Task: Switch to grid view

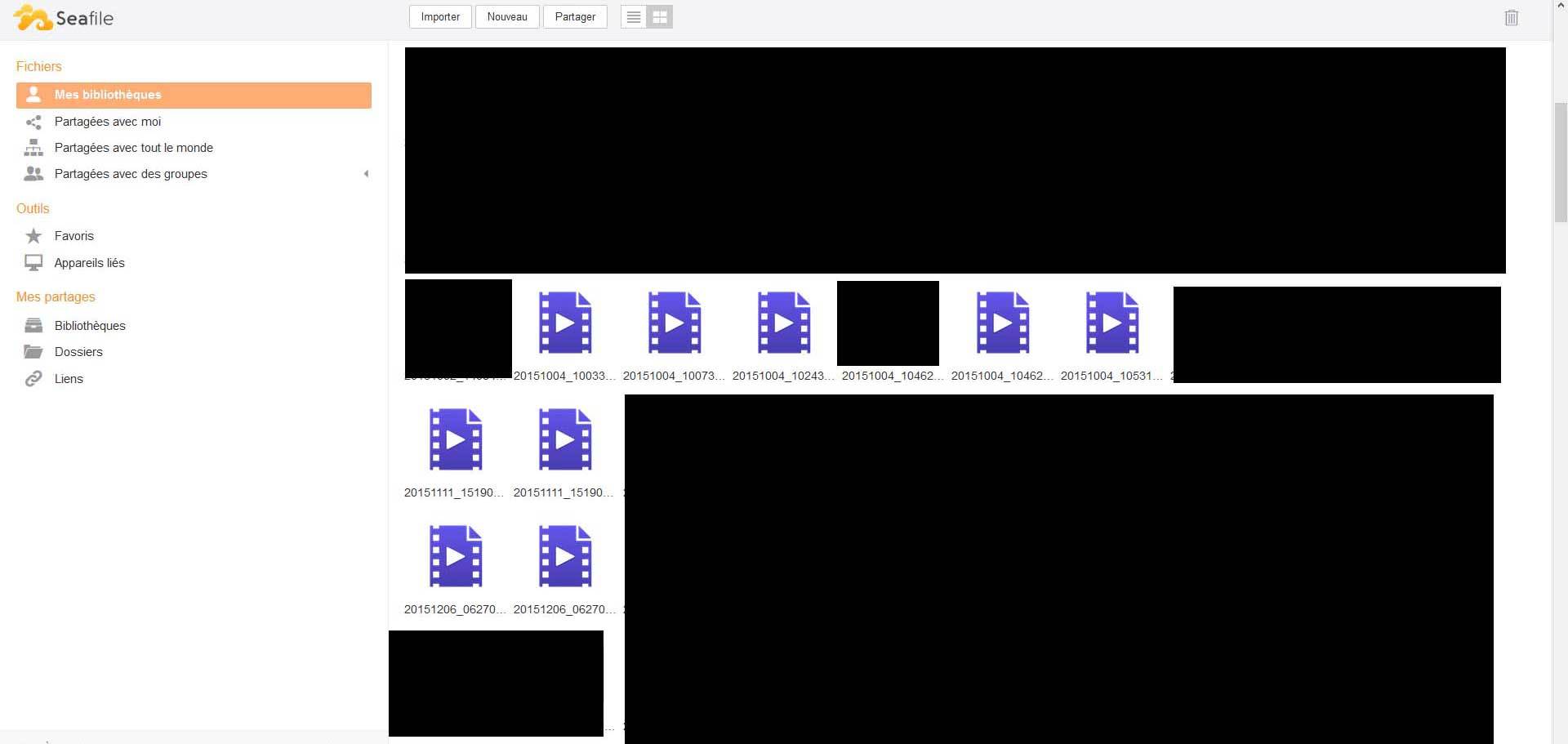Action: [660, 17]
